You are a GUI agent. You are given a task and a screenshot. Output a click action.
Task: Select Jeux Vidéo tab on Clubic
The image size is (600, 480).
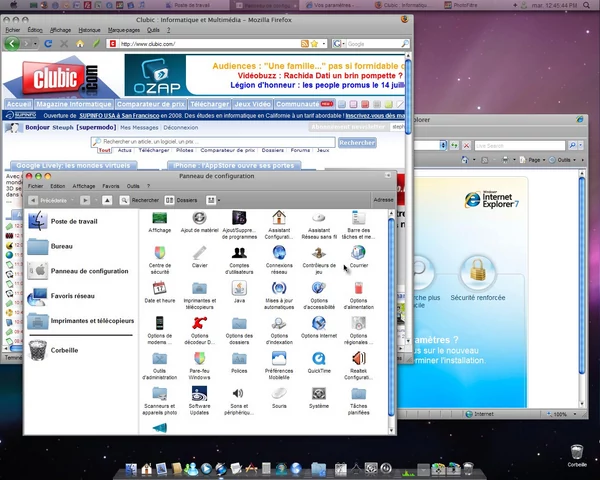tap(252, 104)
